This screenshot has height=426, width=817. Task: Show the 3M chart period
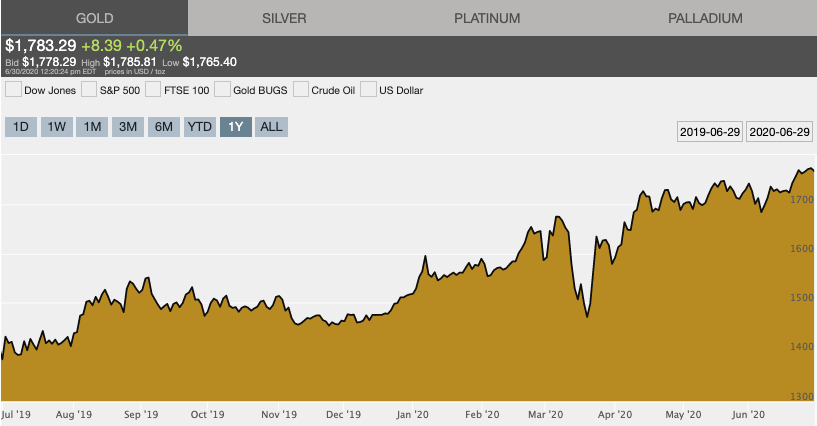(128, 127)
